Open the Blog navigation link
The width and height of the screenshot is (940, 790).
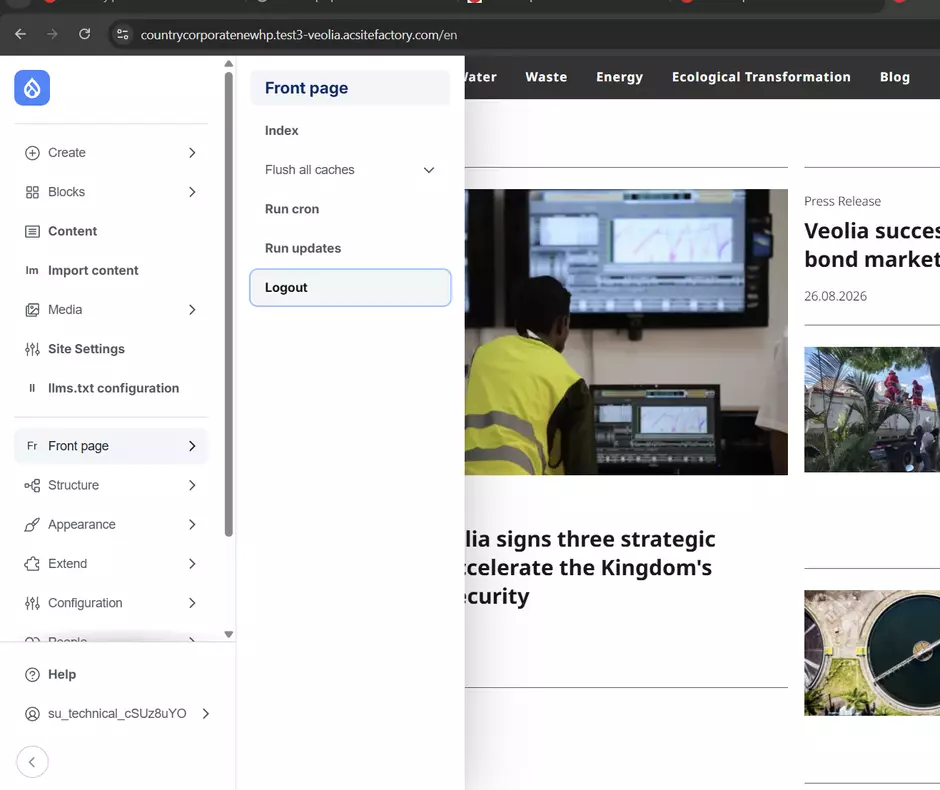pos(894,77)
